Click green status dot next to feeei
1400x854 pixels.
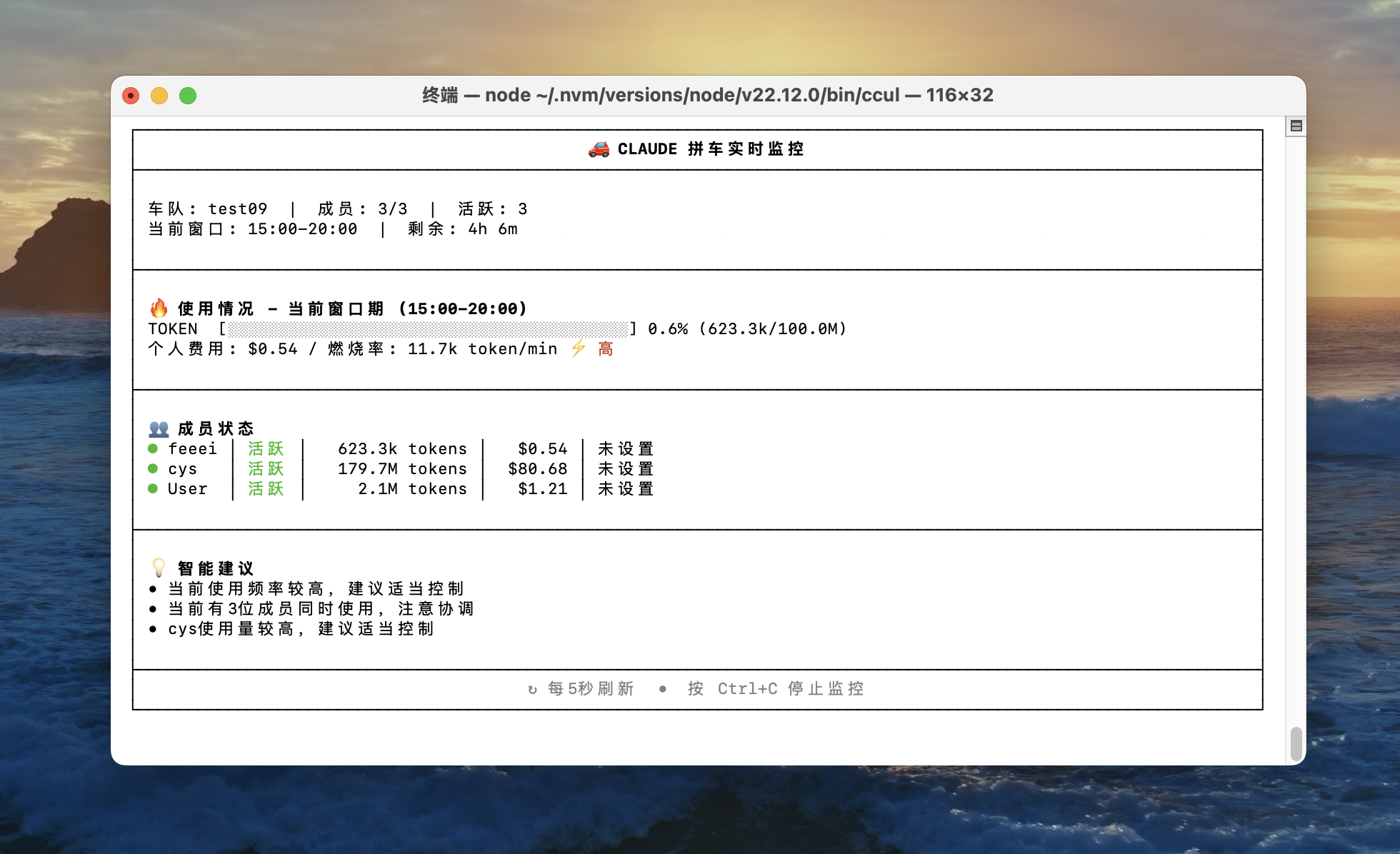(x=153, y=448)
